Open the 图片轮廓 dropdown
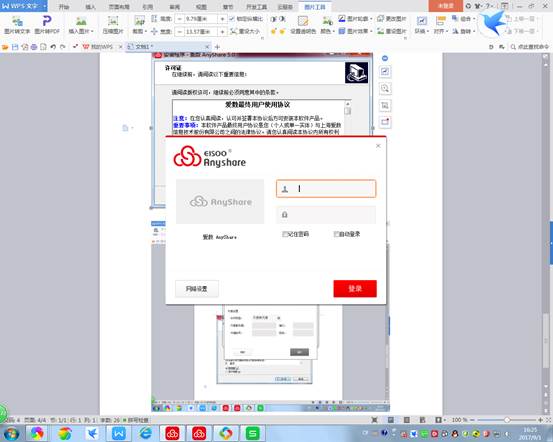553x442 pixels. pyautogui.click(x=371, y=19)
